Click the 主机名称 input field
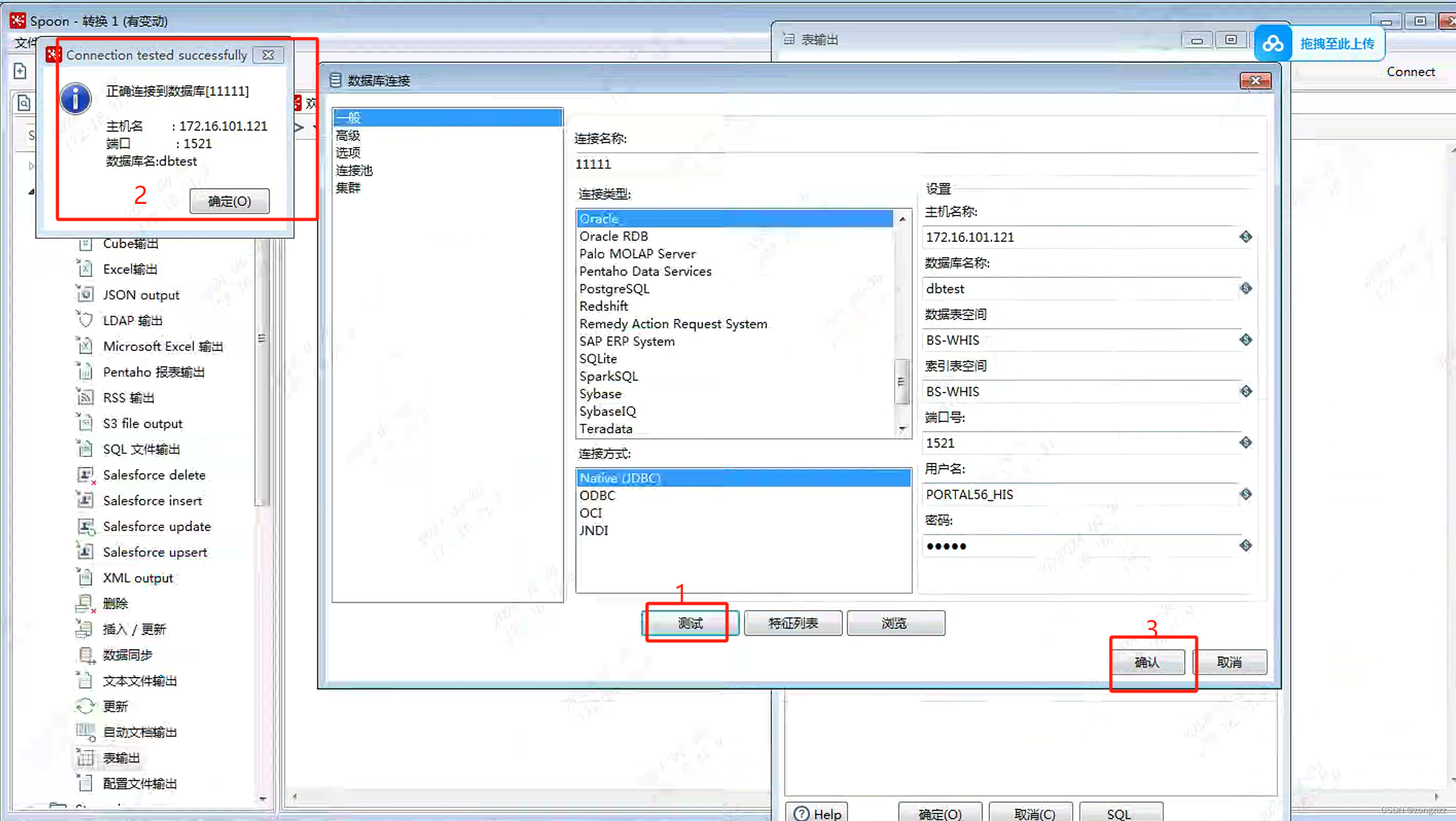The width and height of the screenshot is (1456, 821). tap(1081, 237)
